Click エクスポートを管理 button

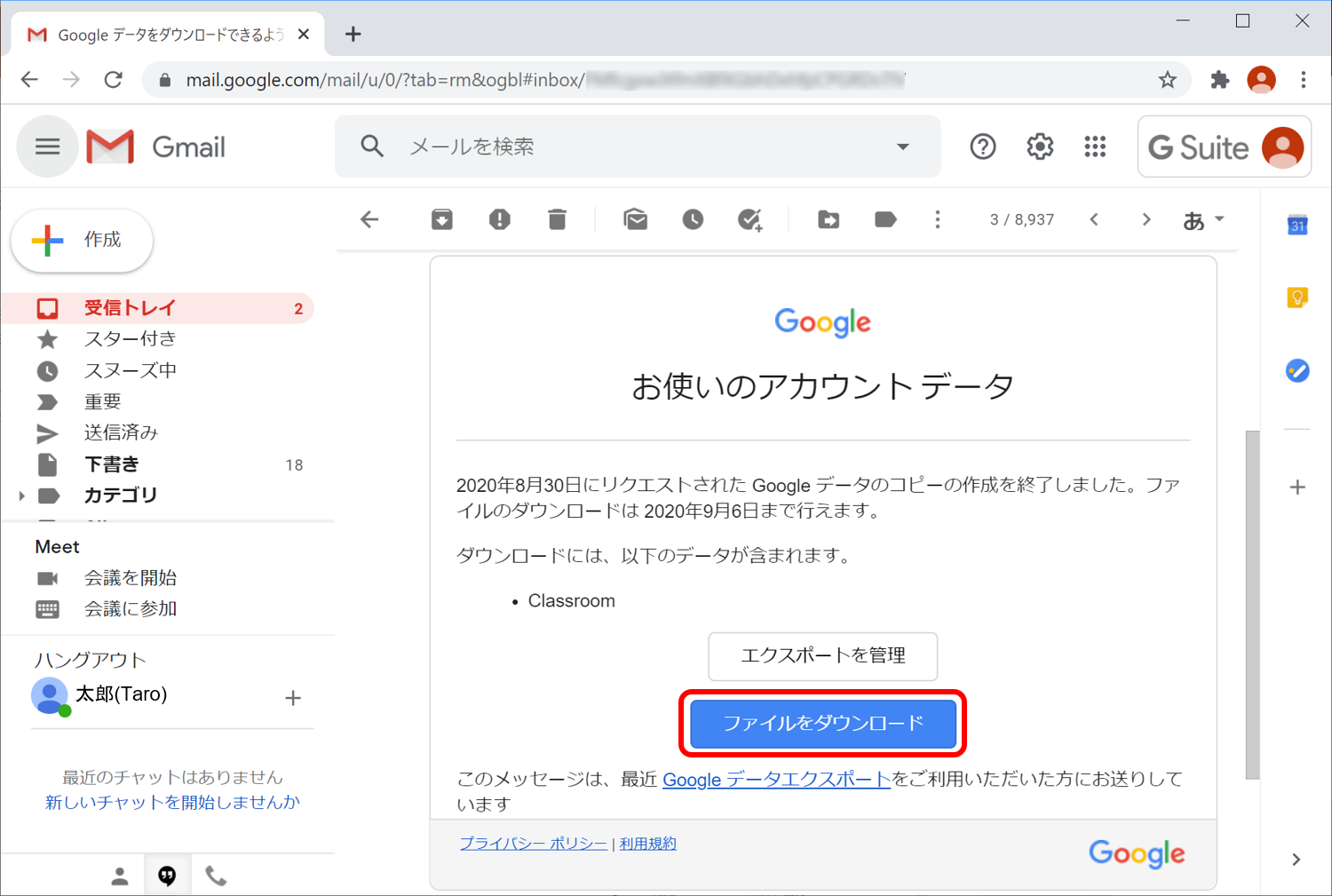tap(822, 656)
